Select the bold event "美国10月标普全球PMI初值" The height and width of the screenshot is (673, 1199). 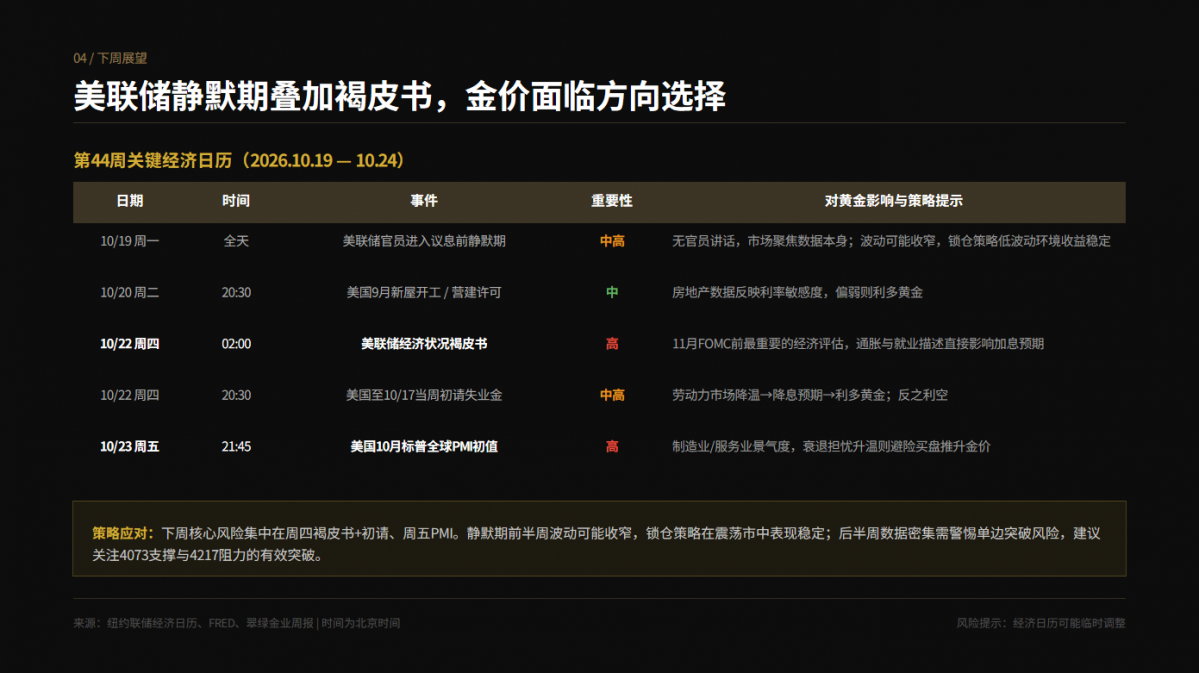pos(424,446)
